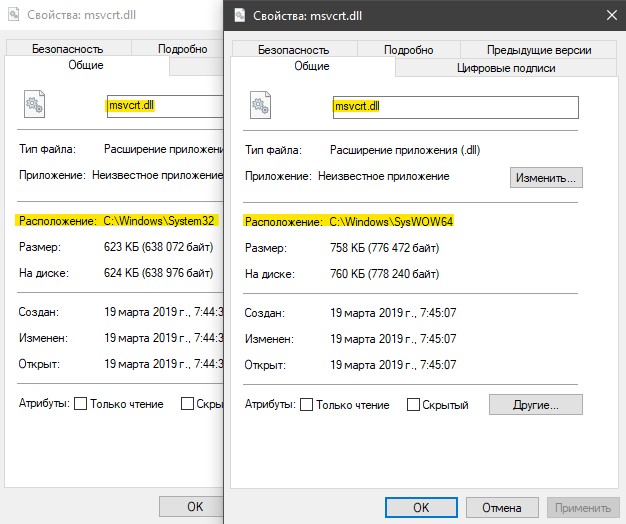The image size is (626, 524).
Task: Select the "Цифровые подписи" tab
Action: (506, 68)
